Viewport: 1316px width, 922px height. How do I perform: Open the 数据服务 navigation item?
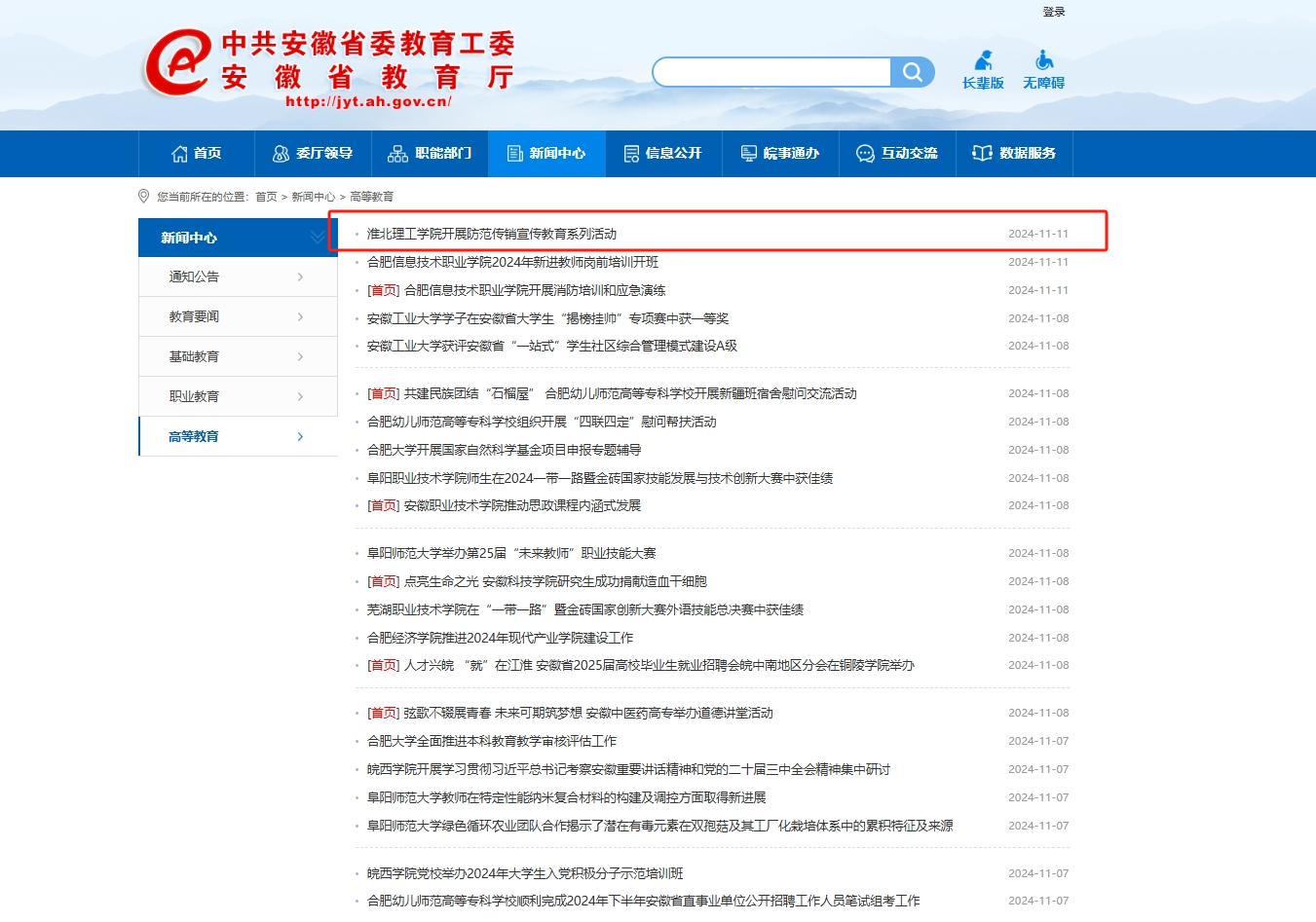(1014, 154)
